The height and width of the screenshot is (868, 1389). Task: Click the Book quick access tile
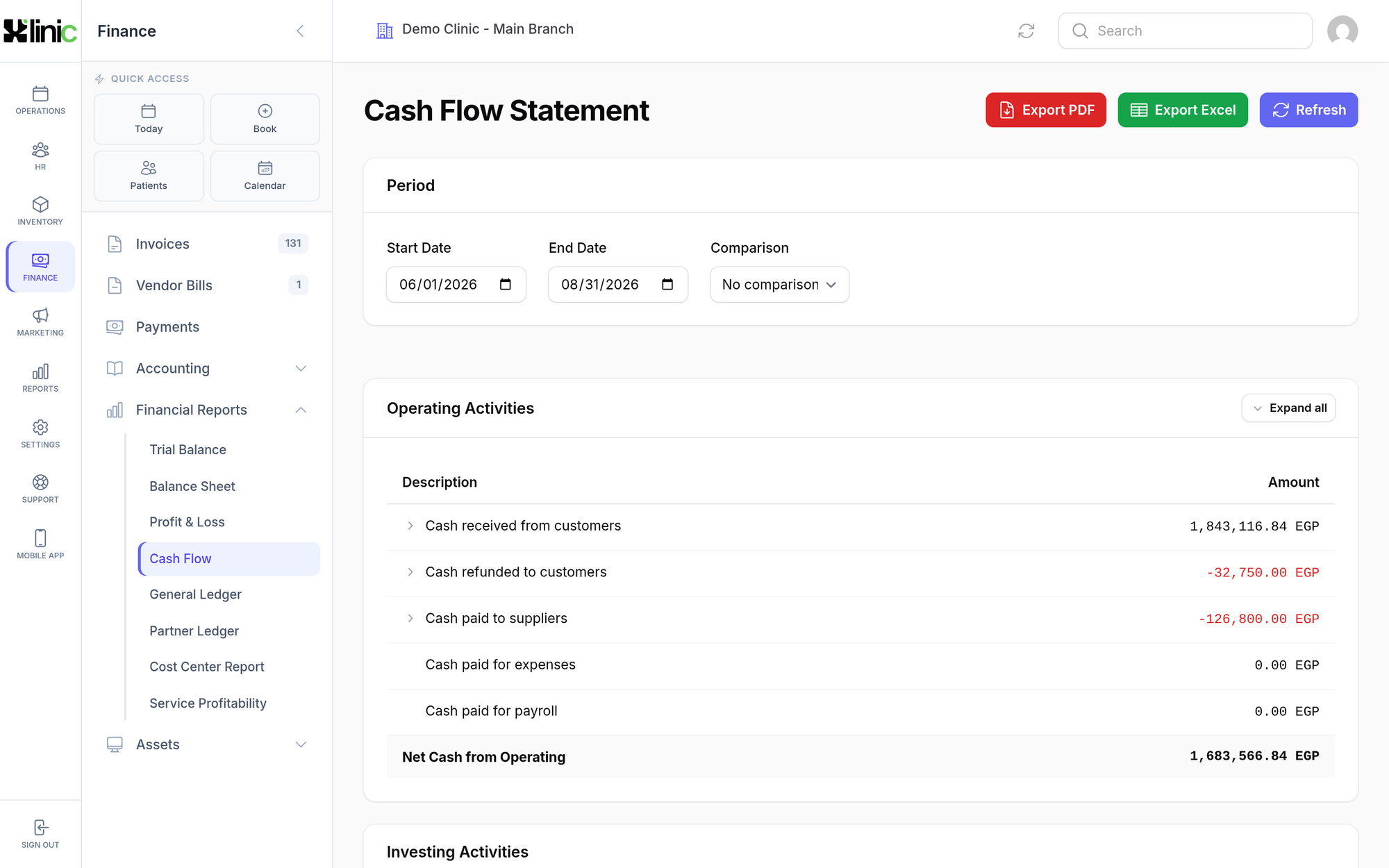point(265,119)
